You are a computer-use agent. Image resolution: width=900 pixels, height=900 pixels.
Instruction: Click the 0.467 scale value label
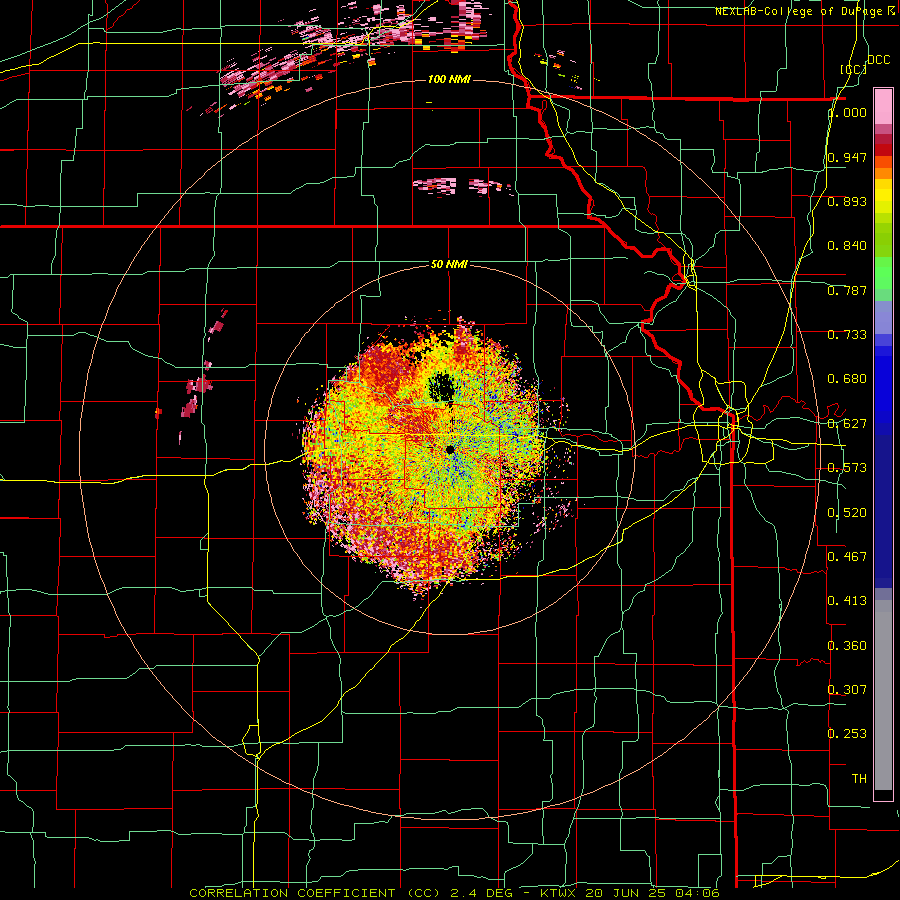[847, 556]
